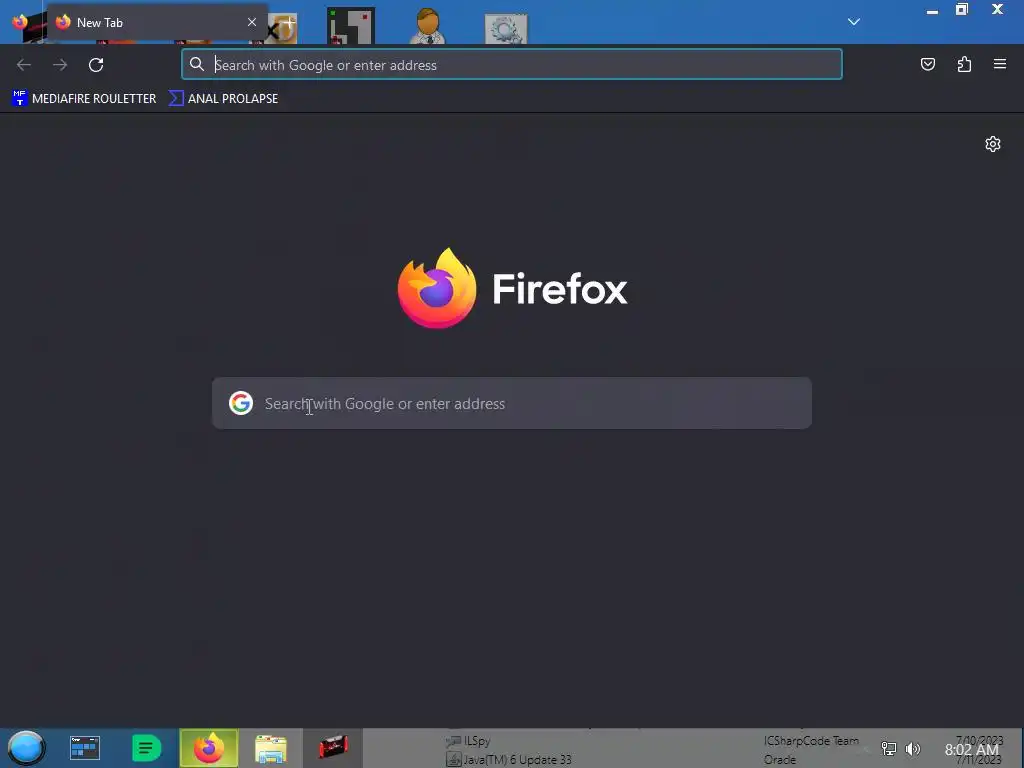The width and height of the screenshot is (1024, 768).
Task: Reload the current page
Action: pyautogui.click(x=96, y=65)
